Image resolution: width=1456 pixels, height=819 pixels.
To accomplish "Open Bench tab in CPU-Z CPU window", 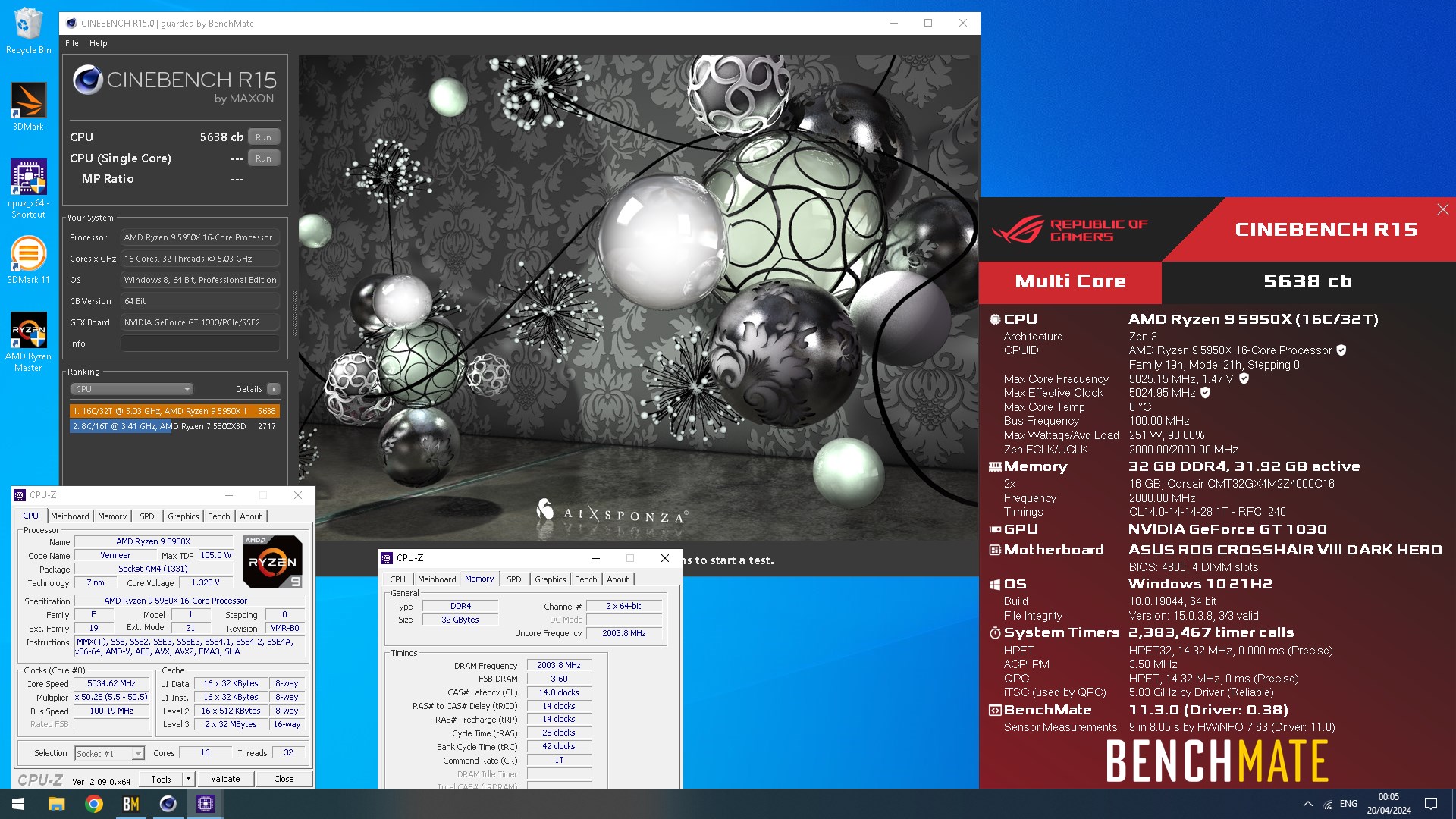I will (219, 516).
